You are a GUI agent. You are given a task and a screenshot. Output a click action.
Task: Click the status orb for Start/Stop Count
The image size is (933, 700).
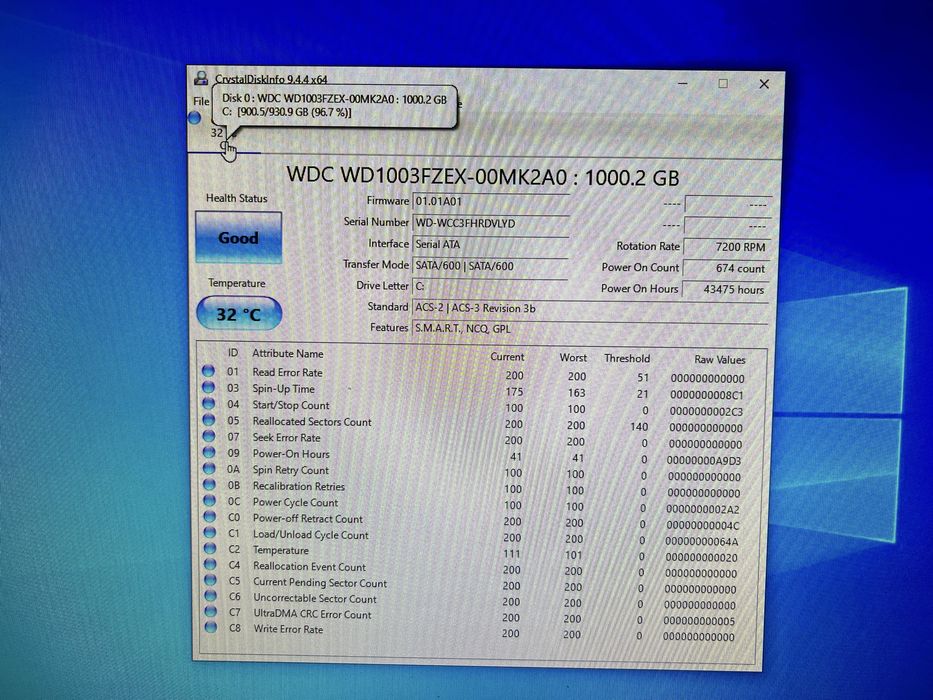[x=208, y=403]
